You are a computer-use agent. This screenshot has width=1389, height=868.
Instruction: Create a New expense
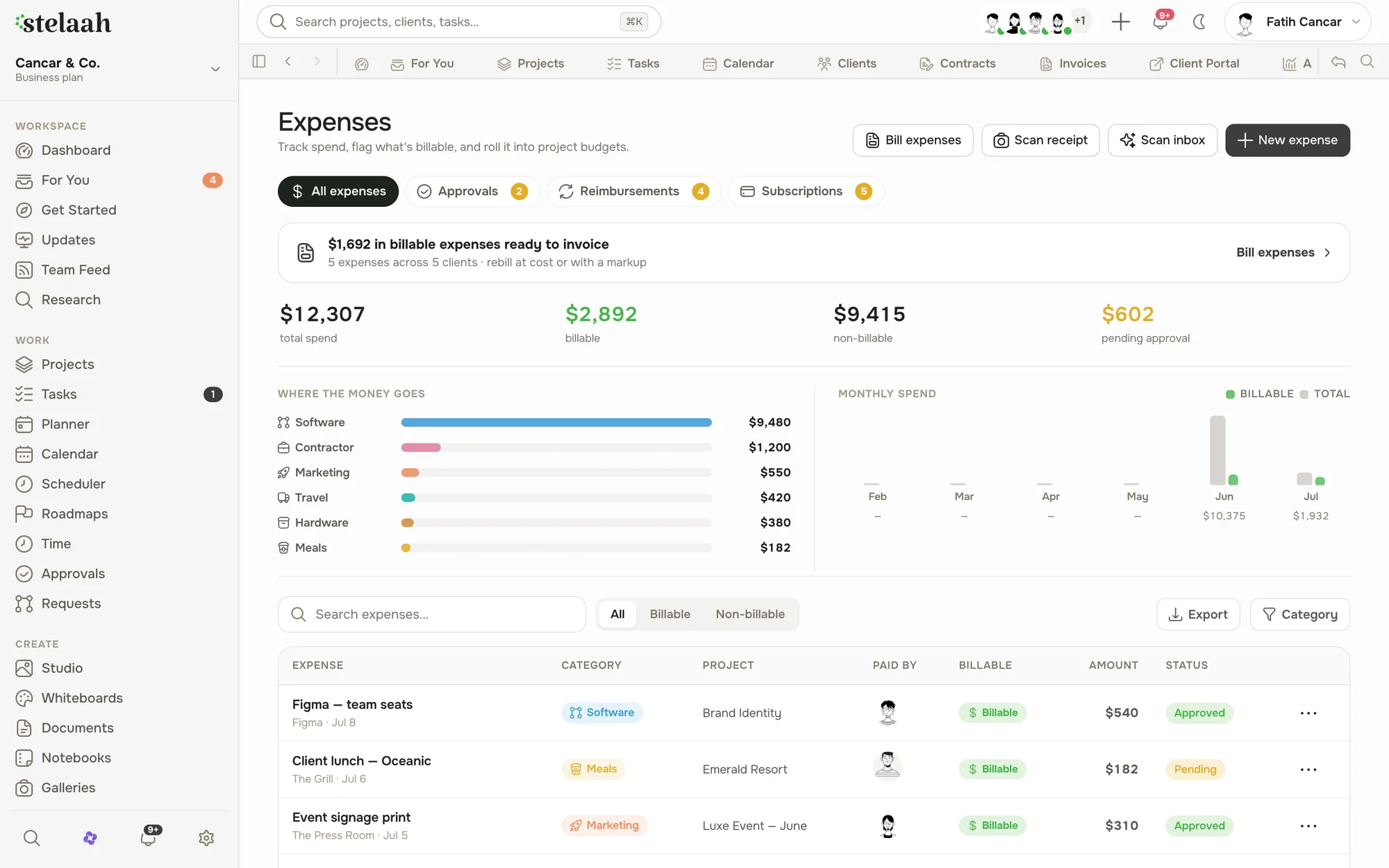click(1287, 140)
